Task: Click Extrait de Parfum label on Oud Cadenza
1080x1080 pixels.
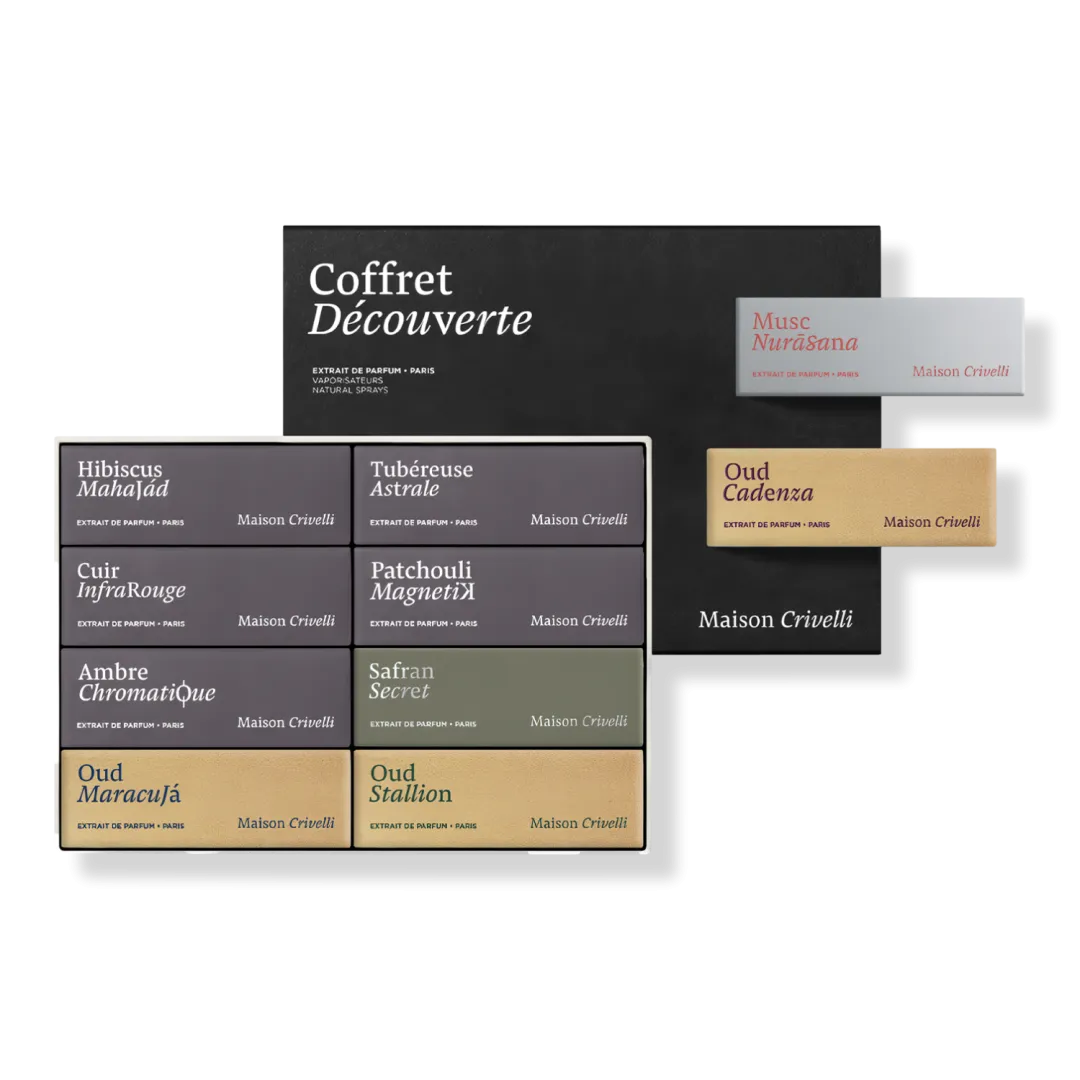Action: click(x=776, y=524)
